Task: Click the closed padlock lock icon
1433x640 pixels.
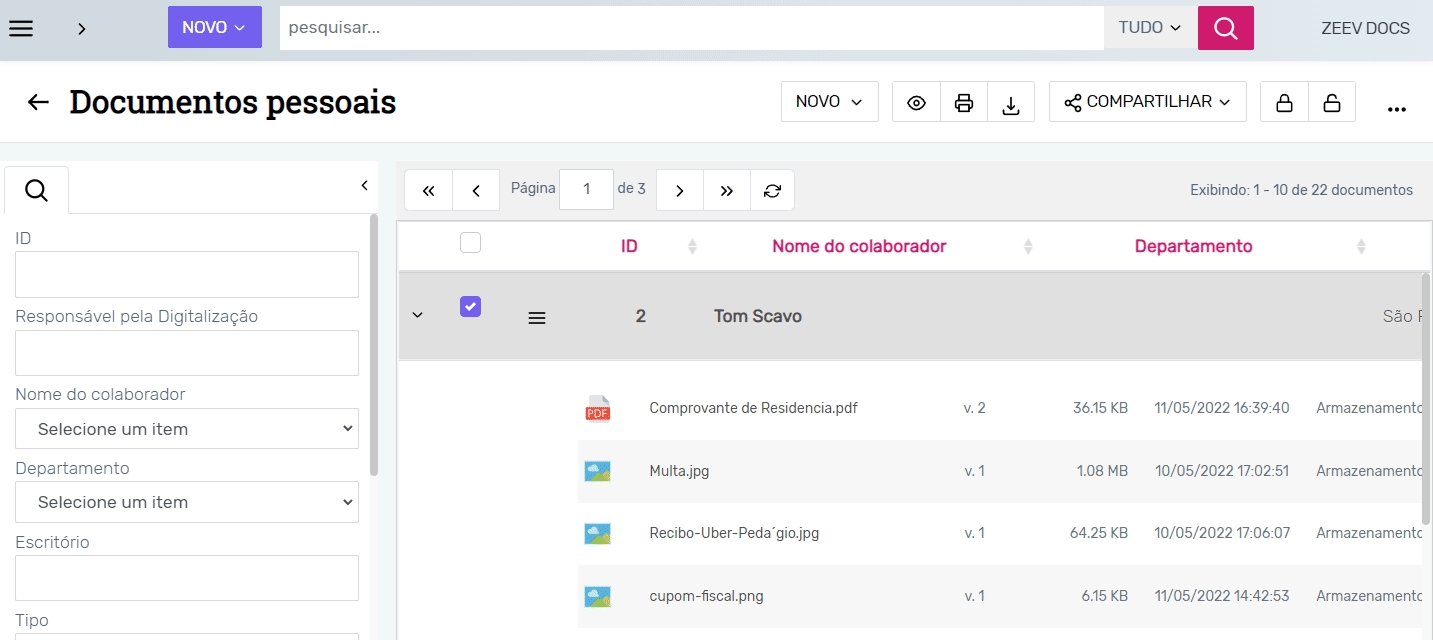Action: pyautogui.click(x=1284, y=102)
